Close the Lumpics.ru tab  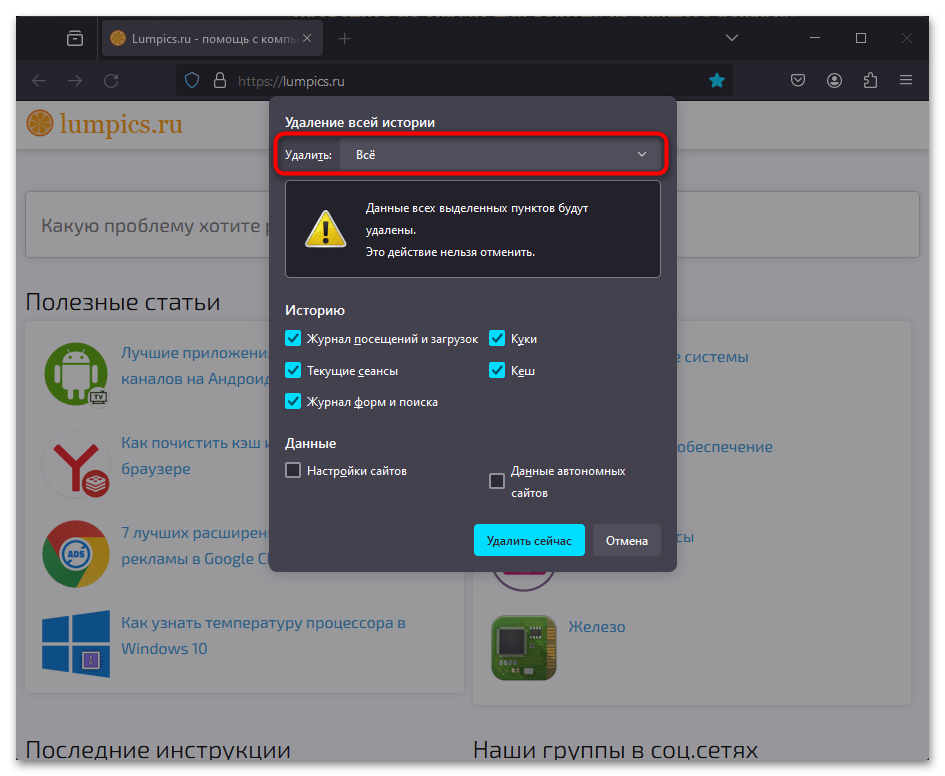307,38
